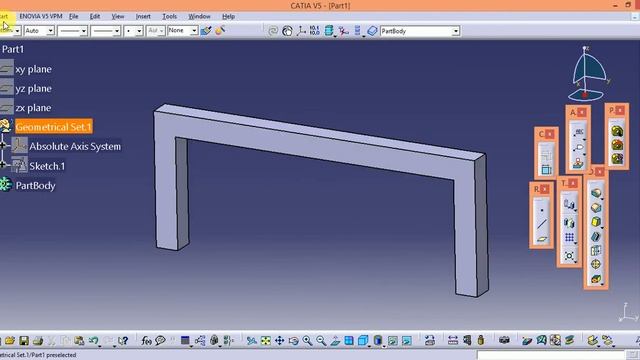The width and height of the screenshot is (640, 360).
Task: Select zx plane in the tree
Action: [x=33, y=108]
